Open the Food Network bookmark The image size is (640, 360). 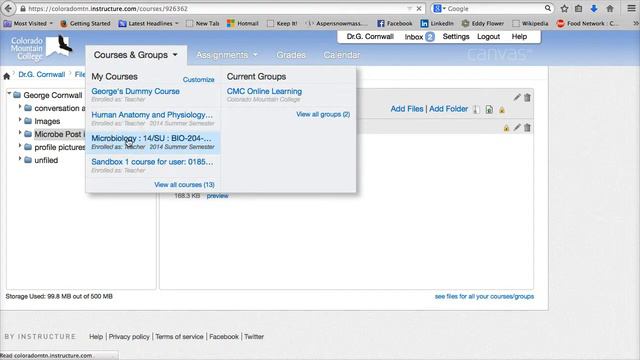[587, 23]
